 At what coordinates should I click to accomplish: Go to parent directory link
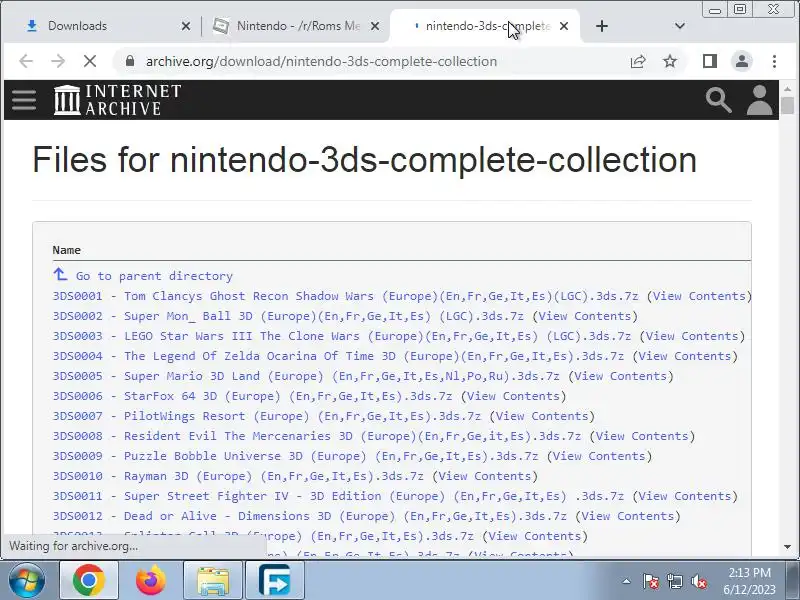pyautogui.click(x=154, y=276)
